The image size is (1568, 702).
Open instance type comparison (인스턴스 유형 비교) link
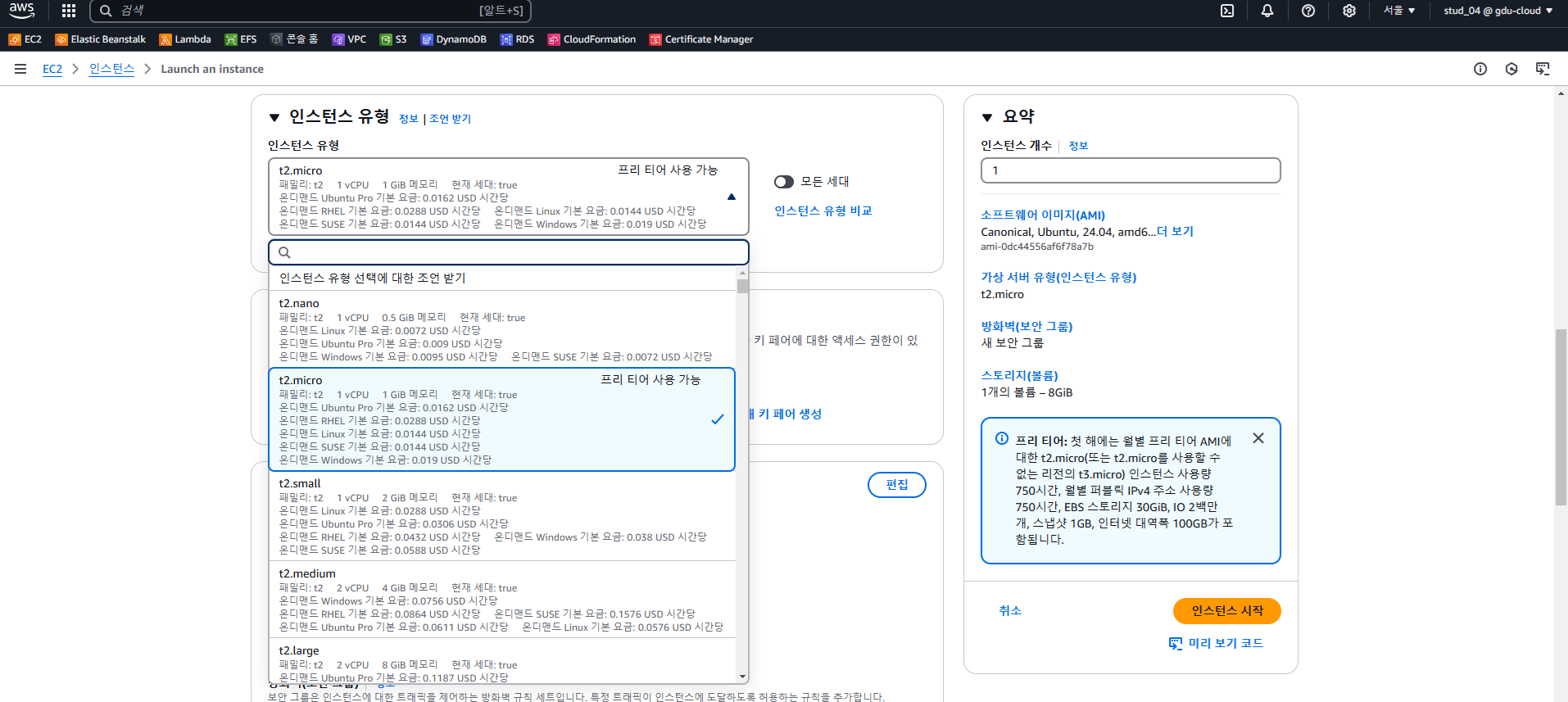[823, 211]
